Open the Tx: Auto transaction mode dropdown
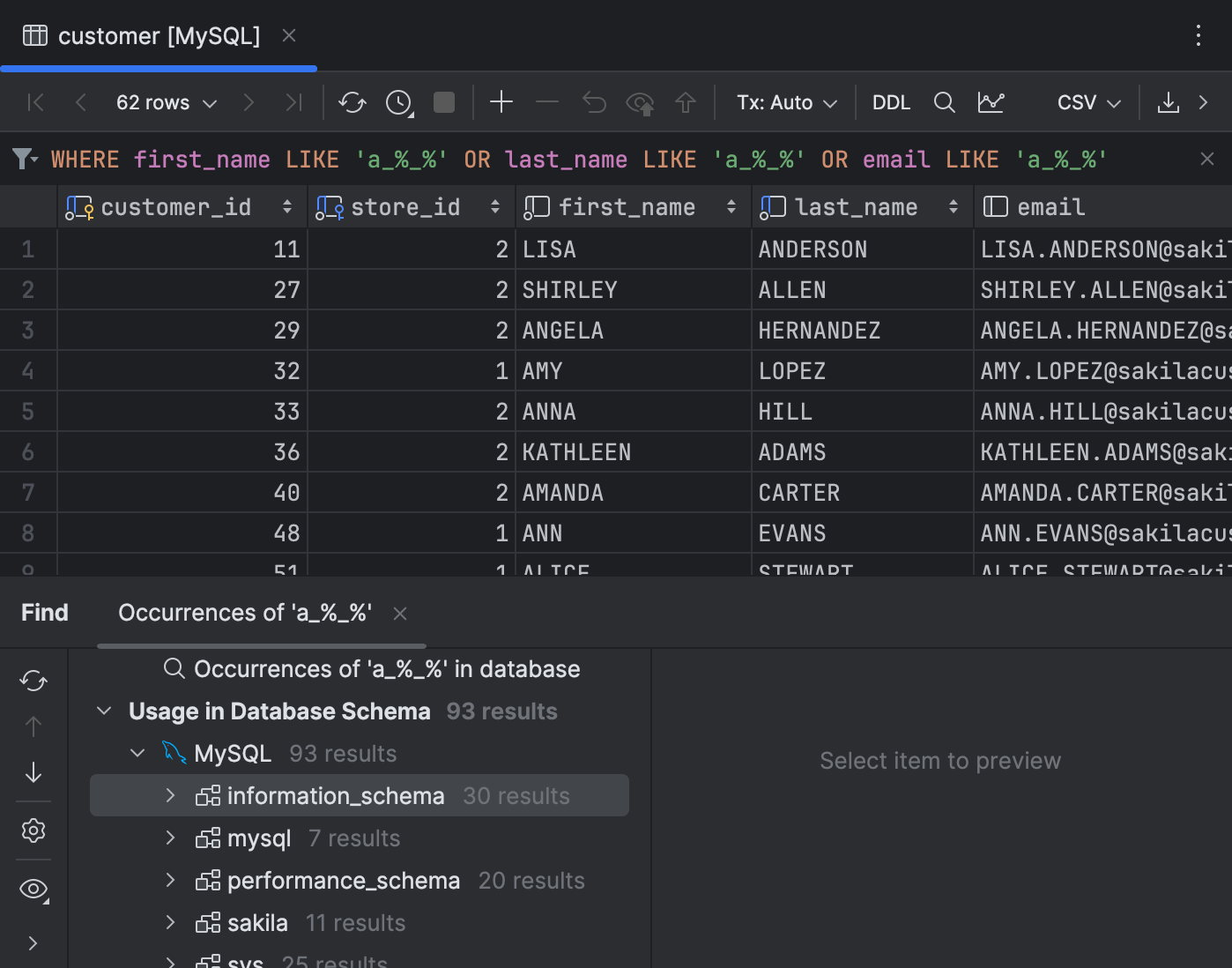1232x968 pixels. [x=784, y=102]
